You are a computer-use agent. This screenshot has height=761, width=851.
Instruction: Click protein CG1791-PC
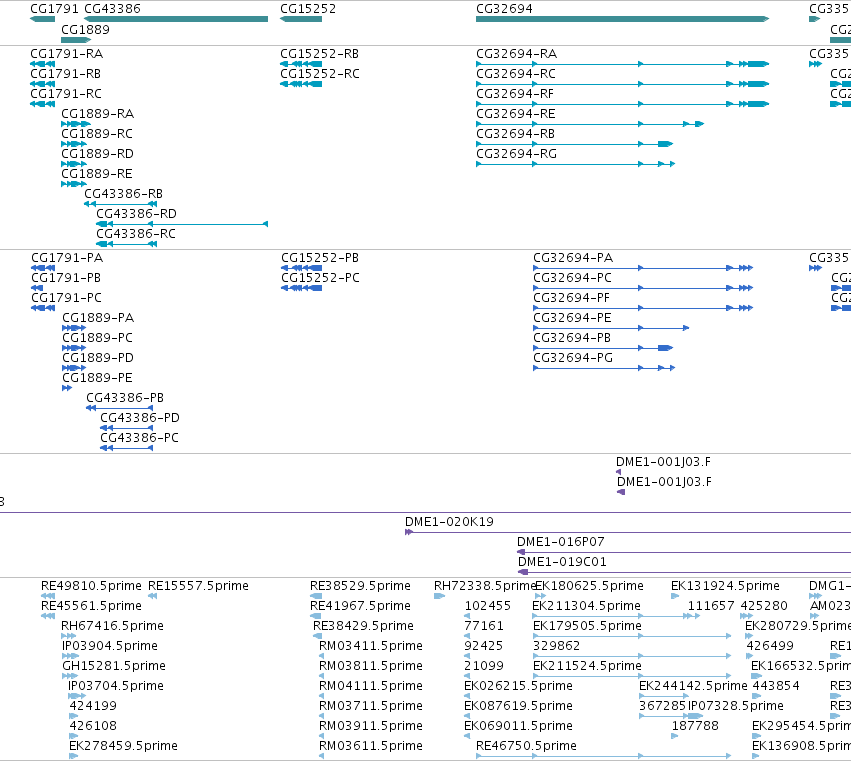point(66,298)
